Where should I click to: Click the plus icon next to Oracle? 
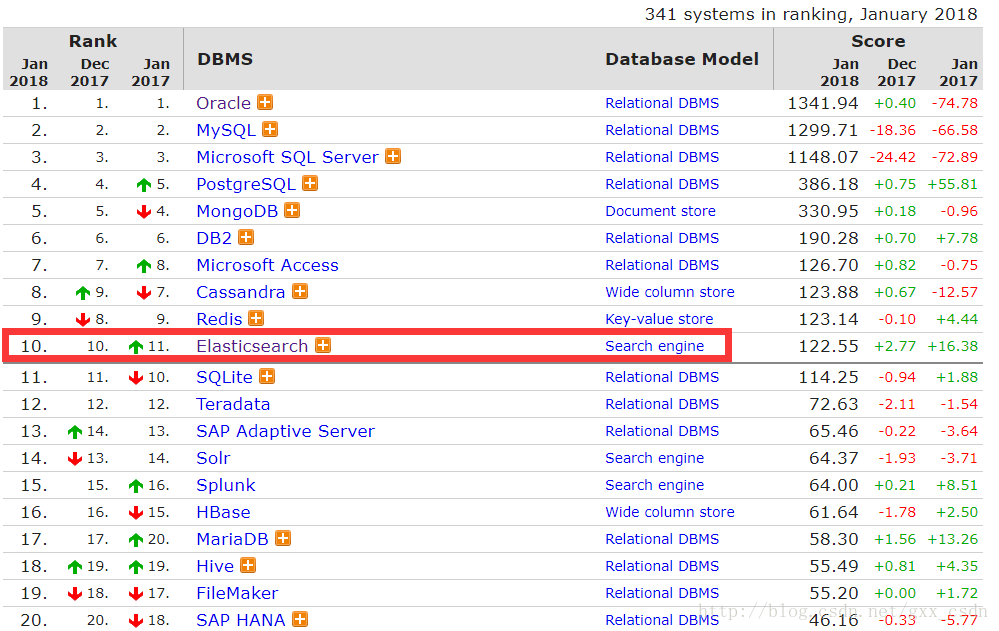[265, 102]
